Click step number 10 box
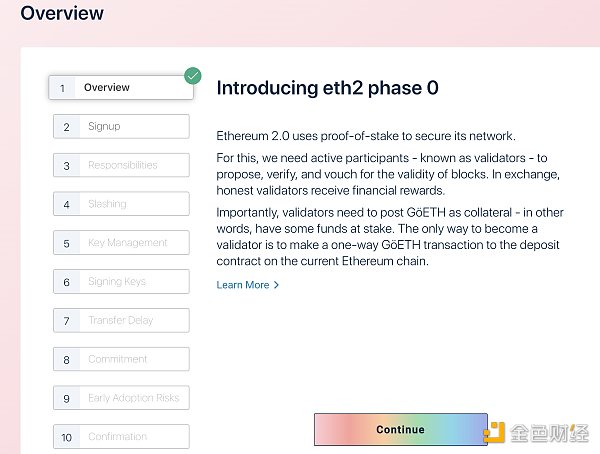The width and height of the screenshot is (600, 454). coord(66,437)
